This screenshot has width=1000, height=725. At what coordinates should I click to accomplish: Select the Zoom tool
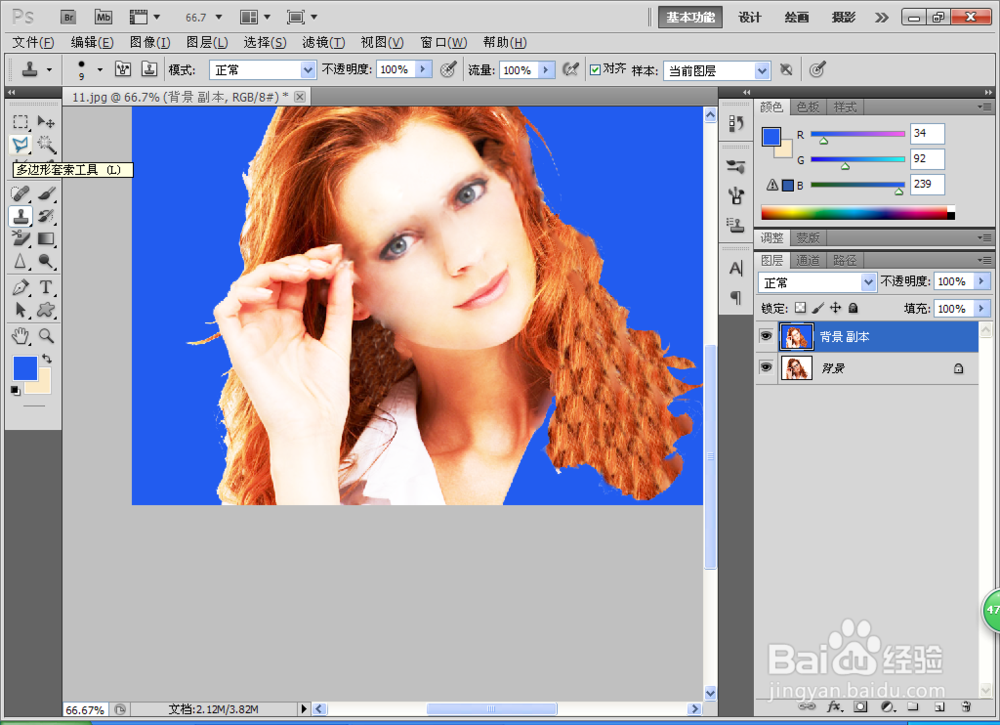(x=45, y=336)
